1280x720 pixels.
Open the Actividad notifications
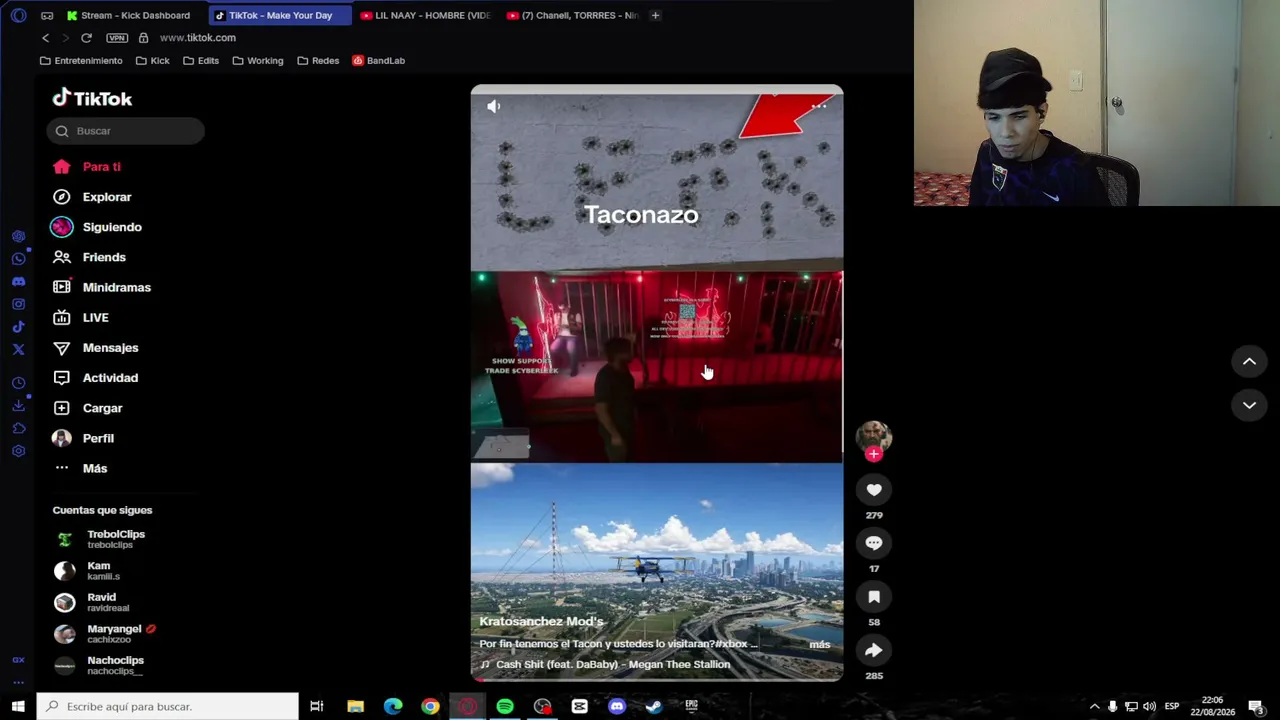point(96,378)
